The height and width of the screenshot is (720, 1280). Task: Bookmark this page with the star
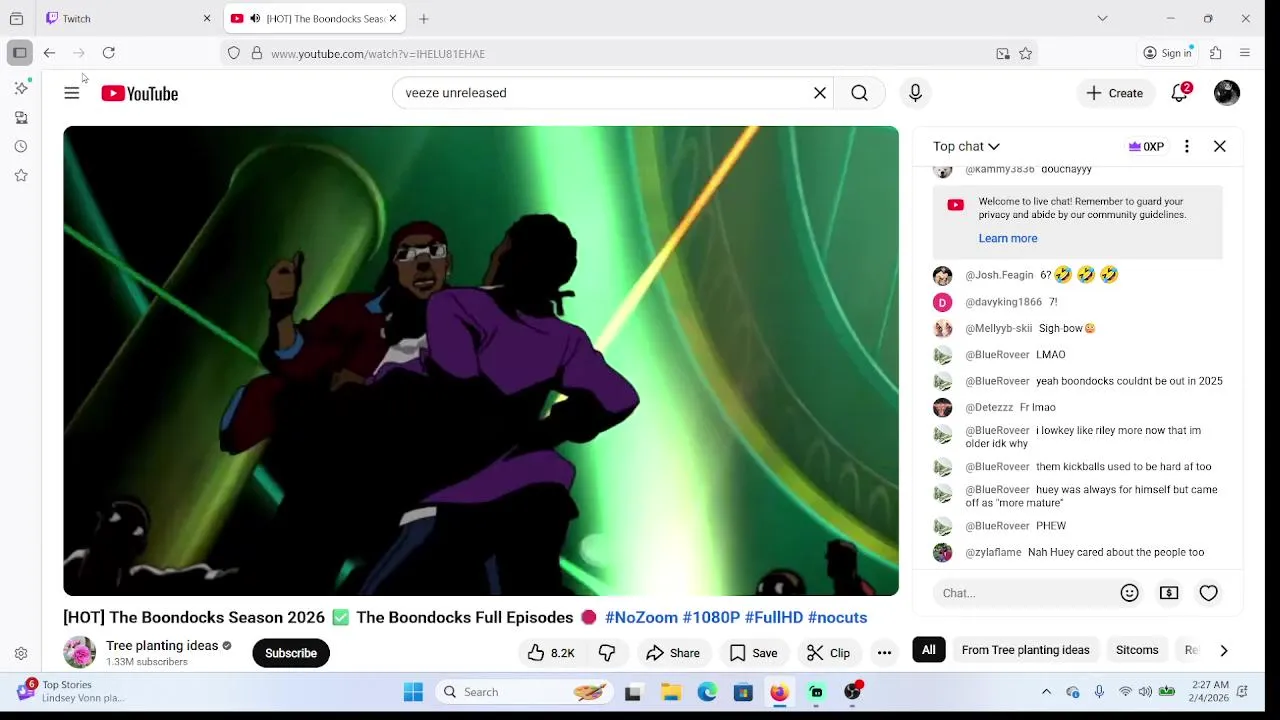pos(1025,54)
